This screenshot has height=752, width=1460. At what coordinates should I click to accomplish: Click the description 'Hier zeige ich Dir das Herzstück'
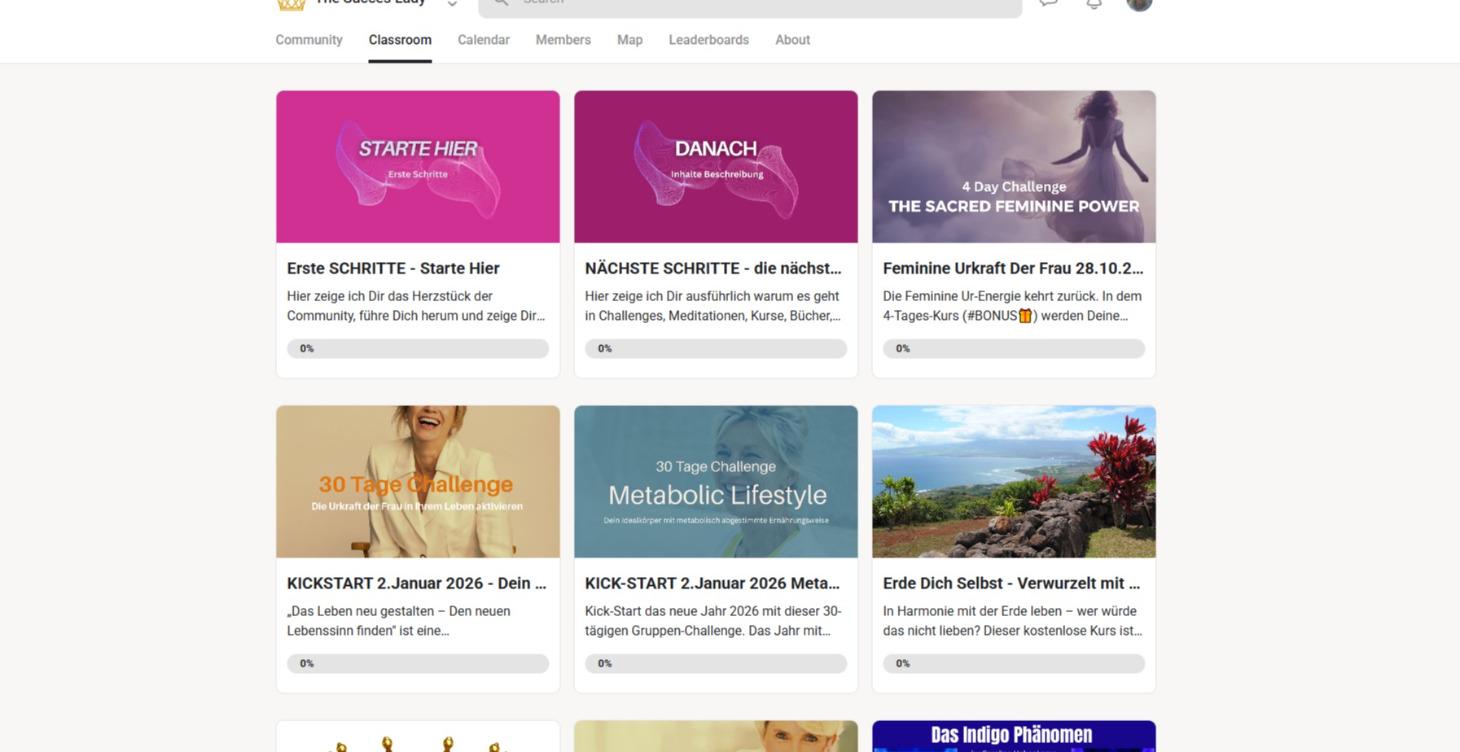(x=416, y=306)
